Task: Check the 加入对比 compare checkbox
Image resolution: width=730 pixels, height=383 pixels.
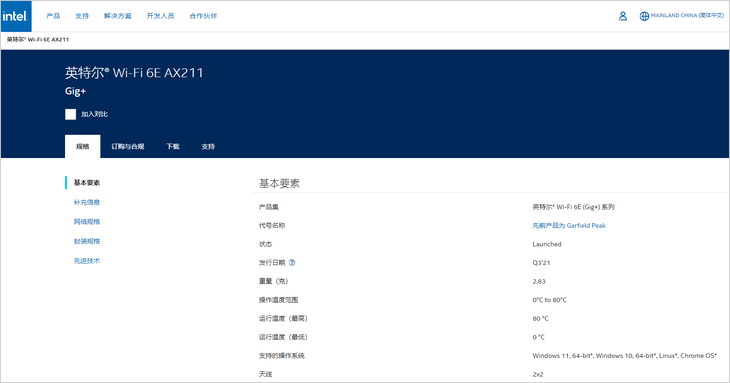Action: click(70, 114)
